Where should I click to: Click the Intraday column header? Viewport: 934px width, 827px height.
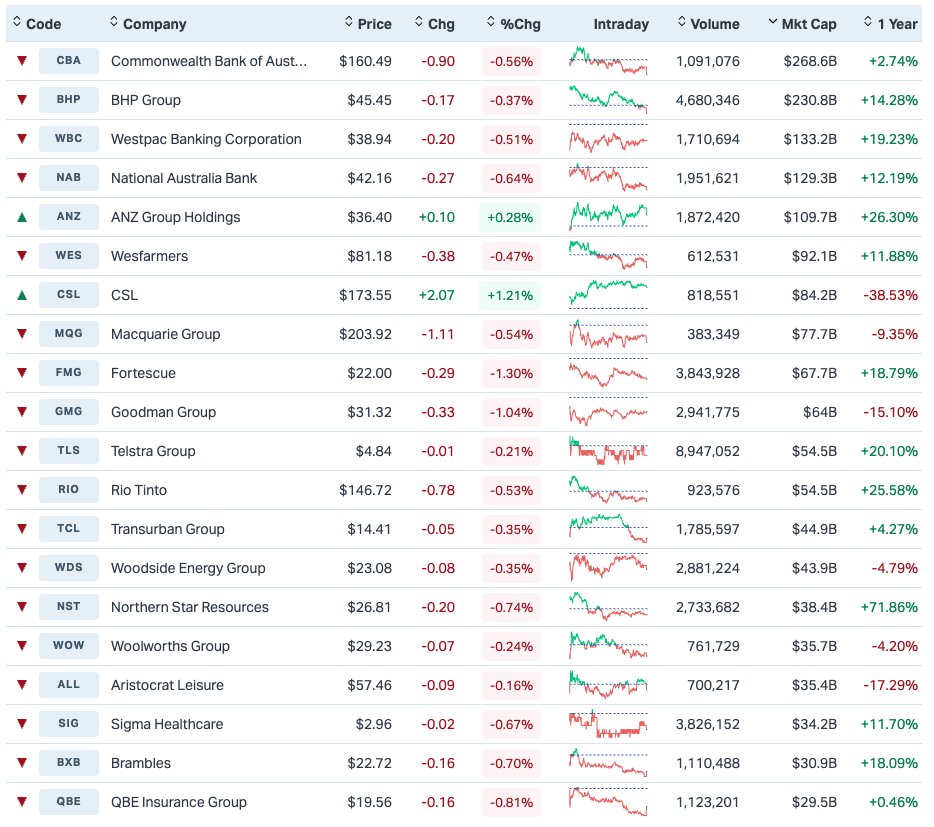click(621, 24)
